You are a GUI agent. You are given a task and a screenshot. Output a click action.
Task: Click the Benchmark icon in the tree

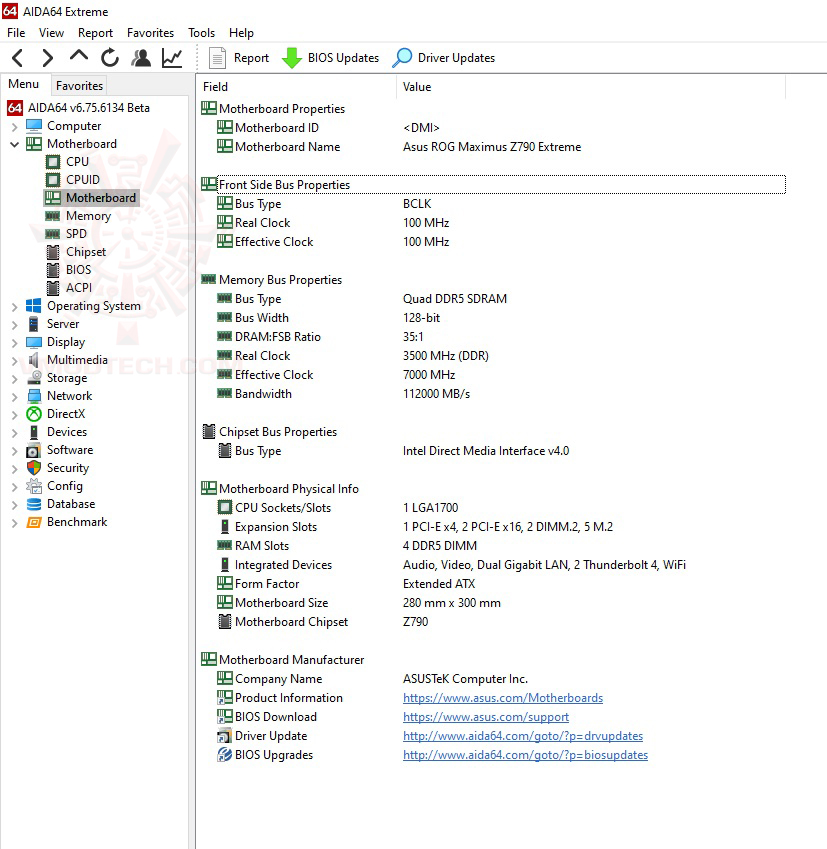click(34, 523)
